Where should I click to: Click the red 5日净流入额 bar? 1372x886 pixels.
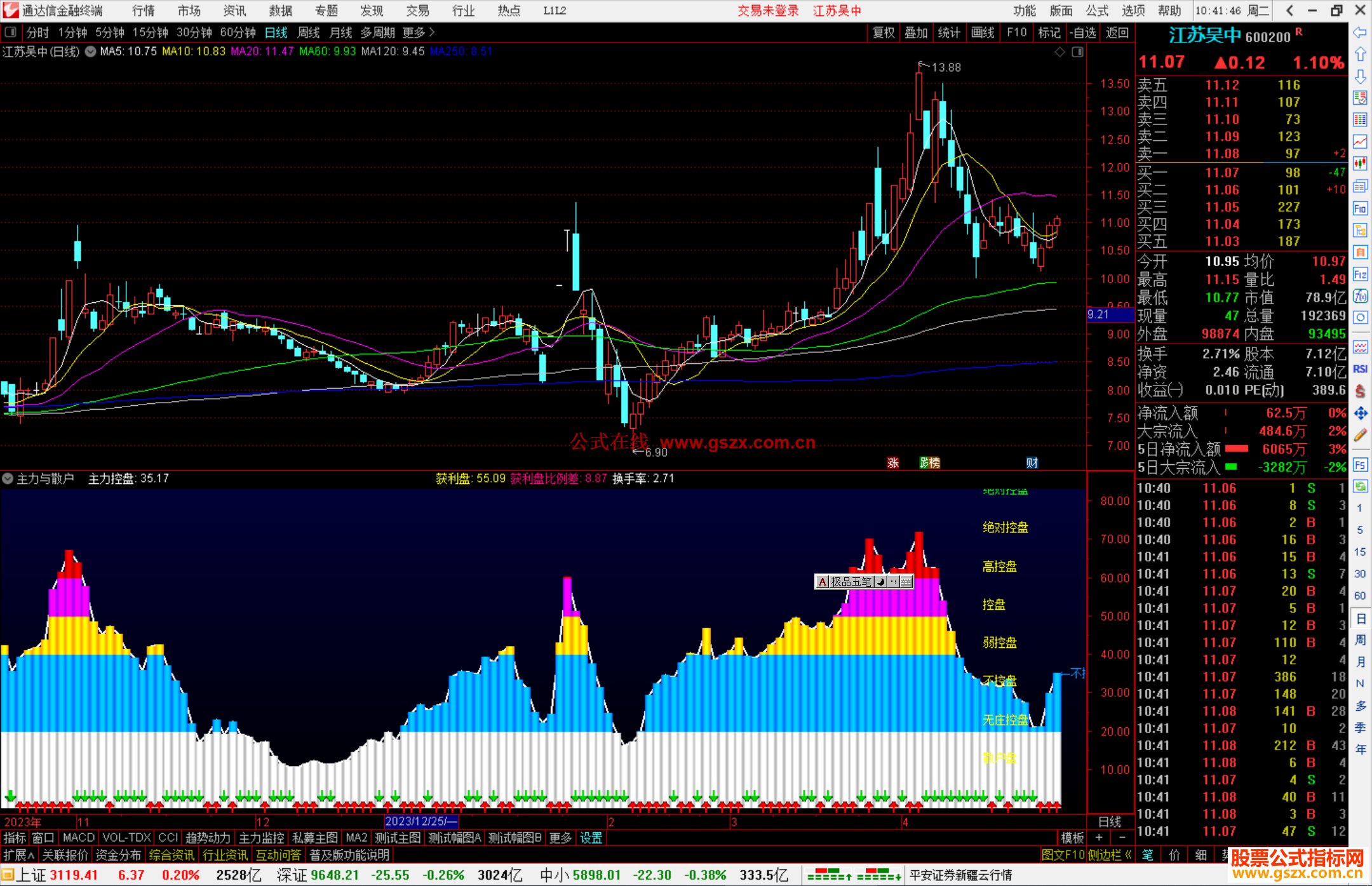(x=1236, y=449)
